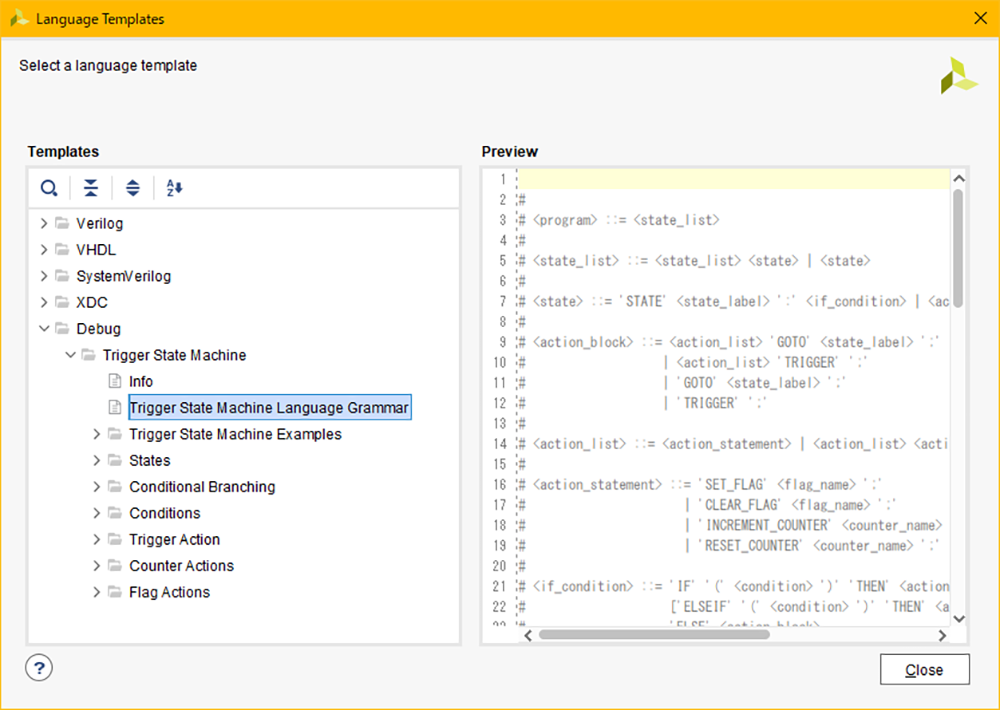This screenshot has width=1000, height=710.
Task: Click the States folder icon
Action: pos(115,460)
